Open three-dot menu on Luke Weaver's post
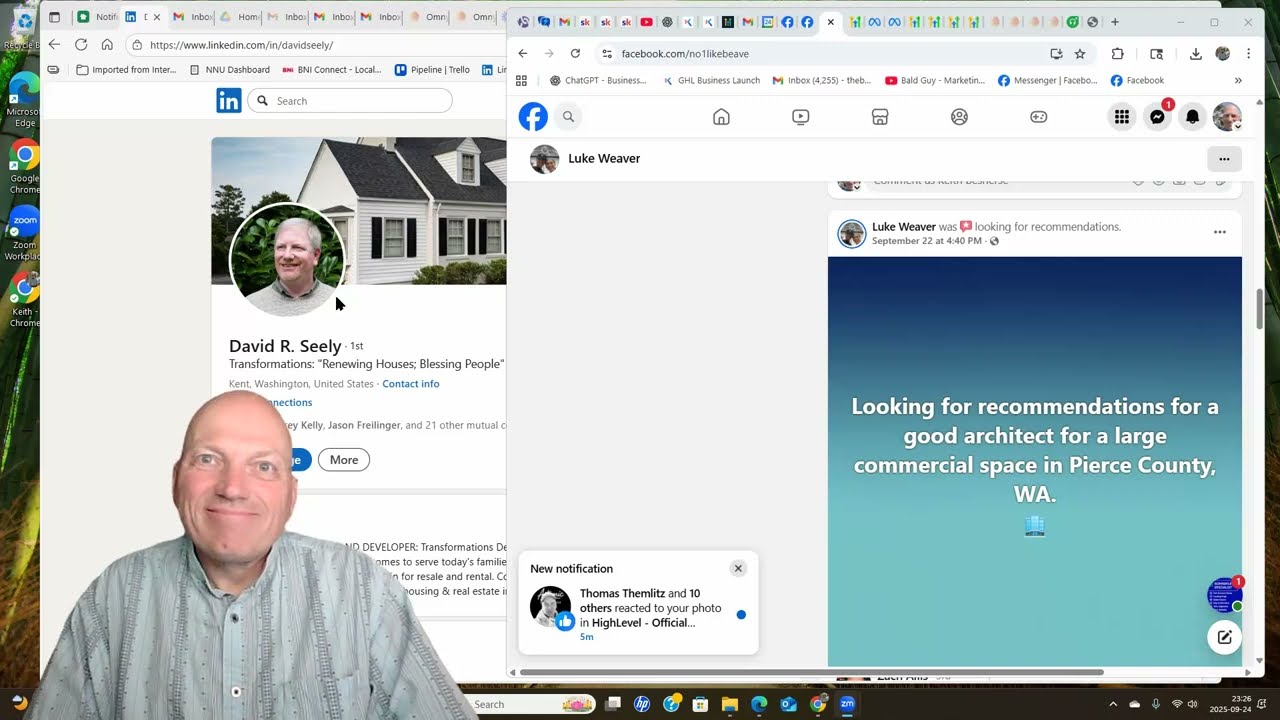Viewport: 1280px width, 720px height. (1220, 232)
